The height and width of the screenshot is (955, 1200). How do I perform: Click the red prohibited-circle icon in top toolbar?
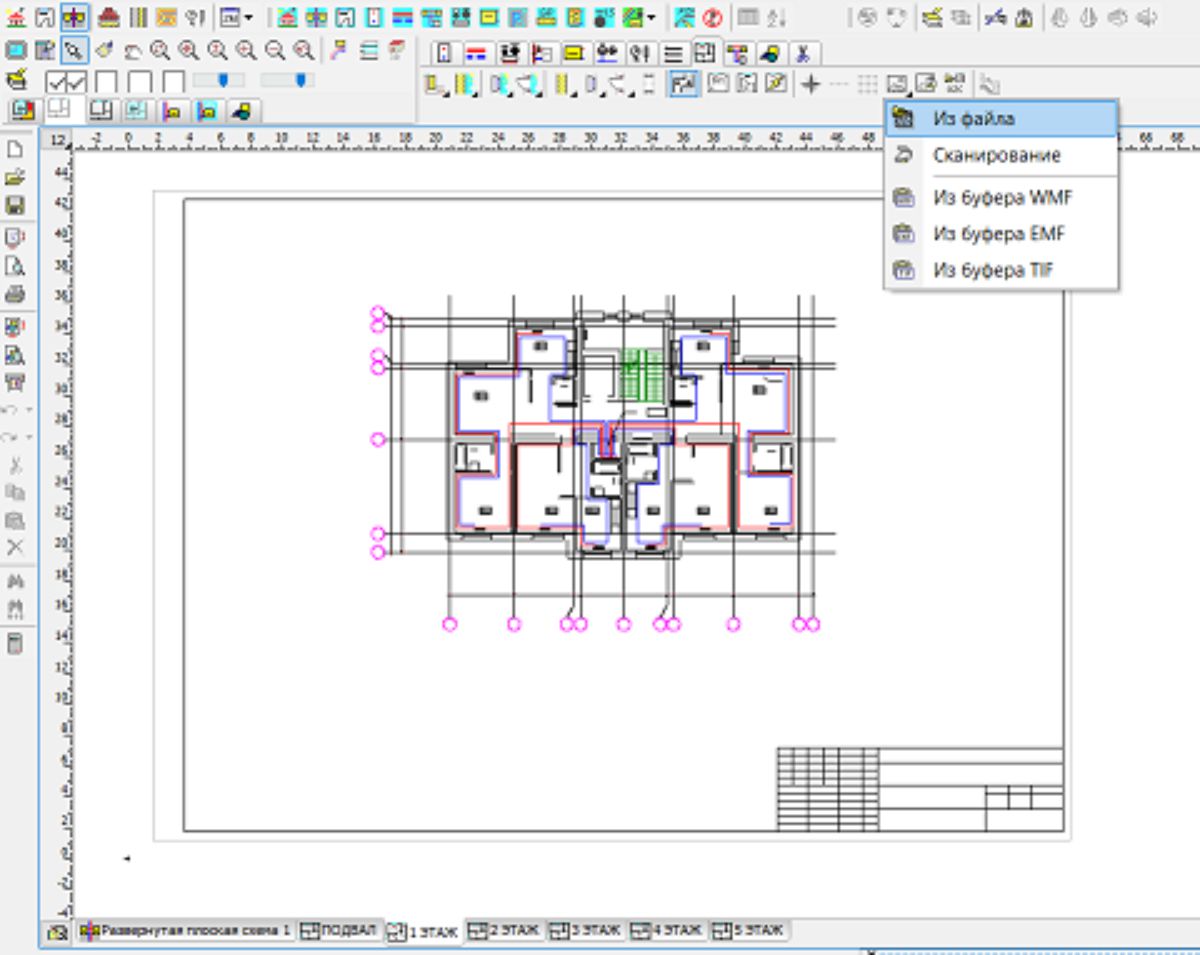(x=713, y=18)
